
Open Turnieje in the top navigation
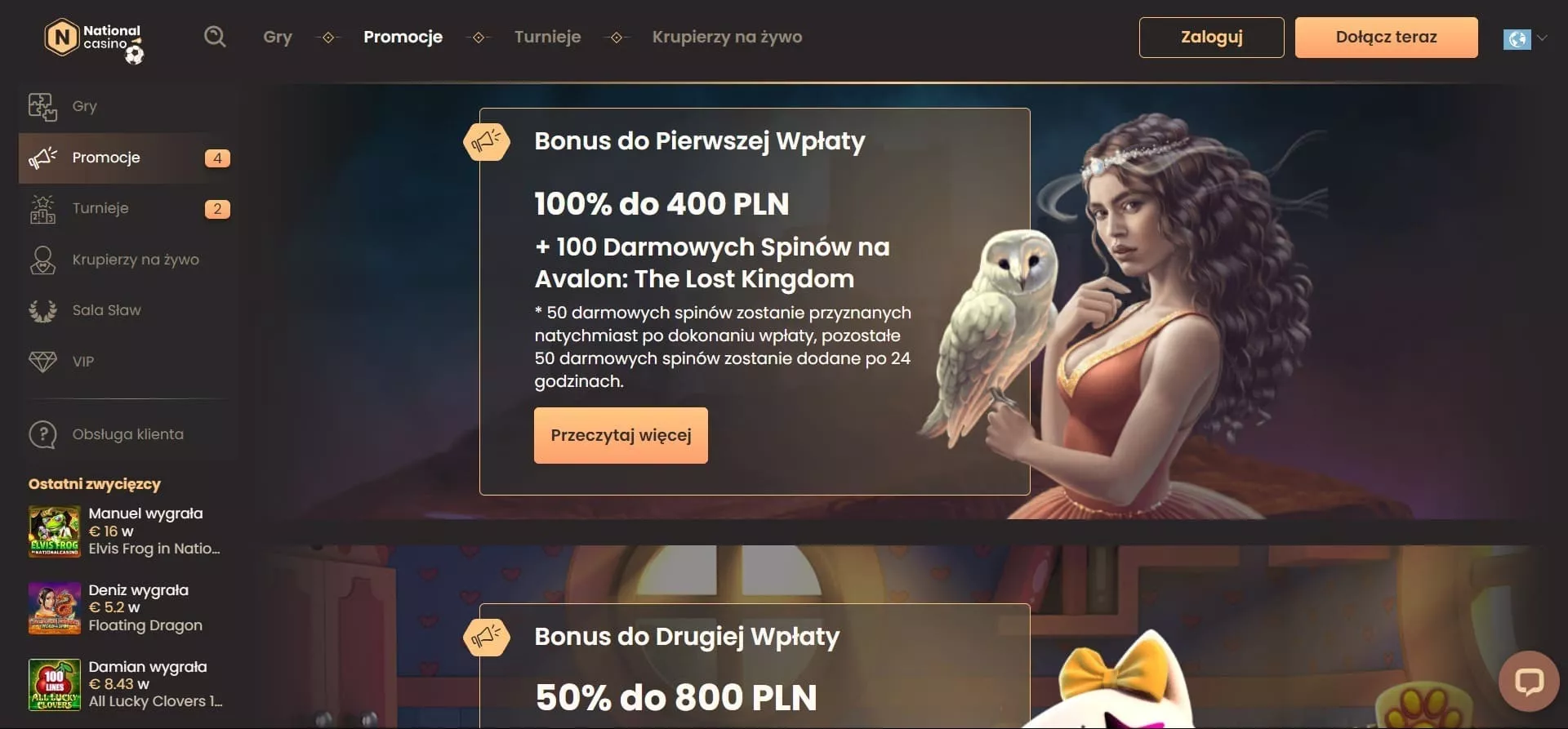click(x=547, y=37)
